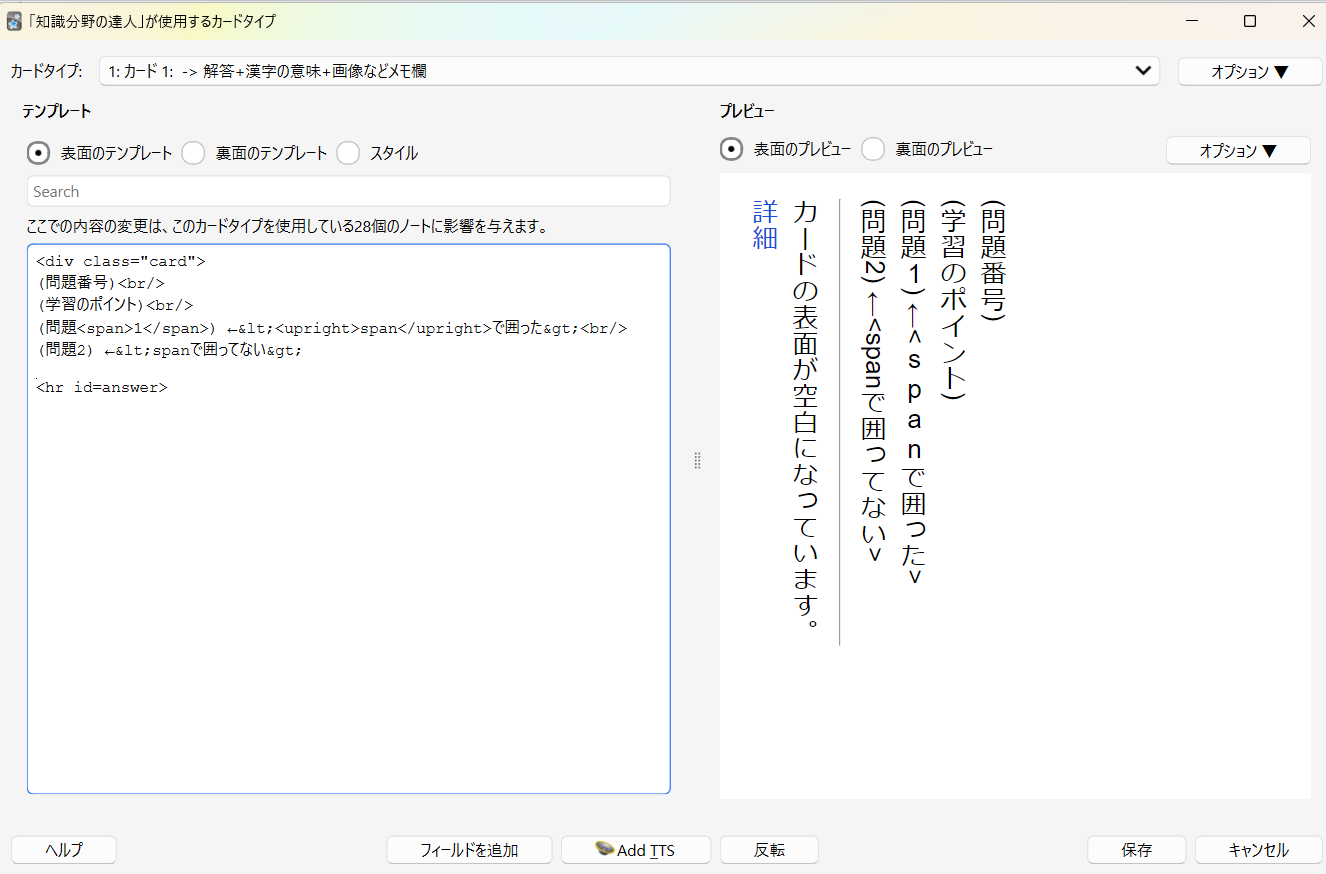Click the テンプレート section heading
The width and height of the screenshot is (1326, 874).
[x=57, y=112]
